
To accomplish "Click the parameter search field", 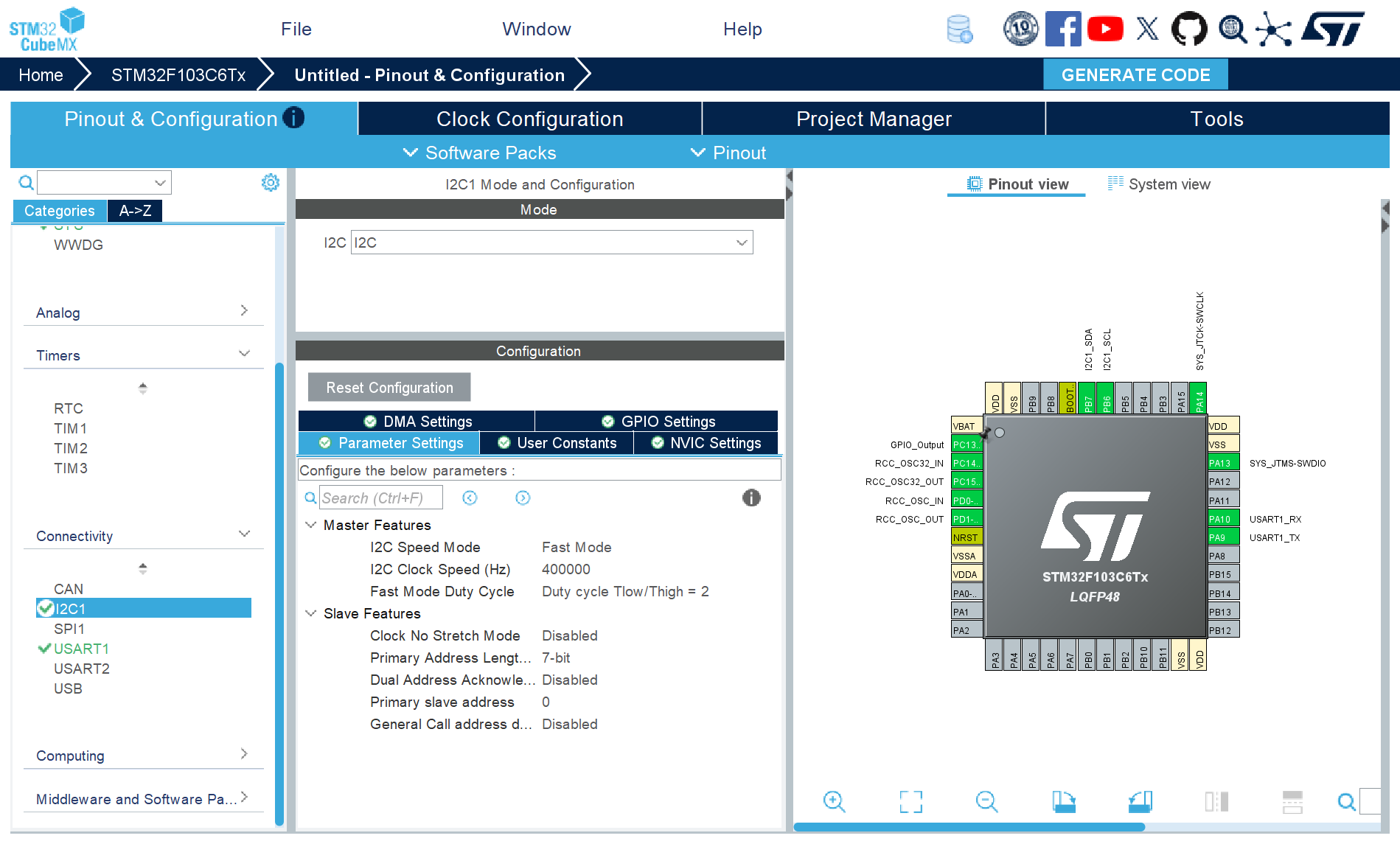I will tap(381, 498).
